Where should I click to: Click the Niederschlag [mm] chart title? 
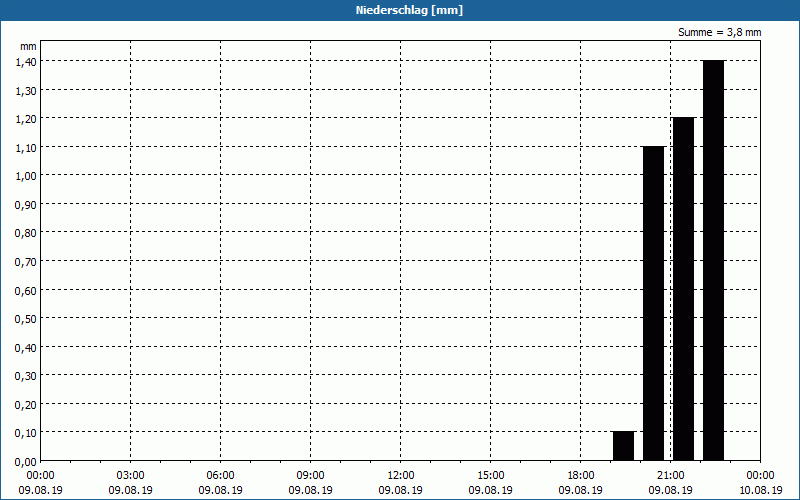409,10
